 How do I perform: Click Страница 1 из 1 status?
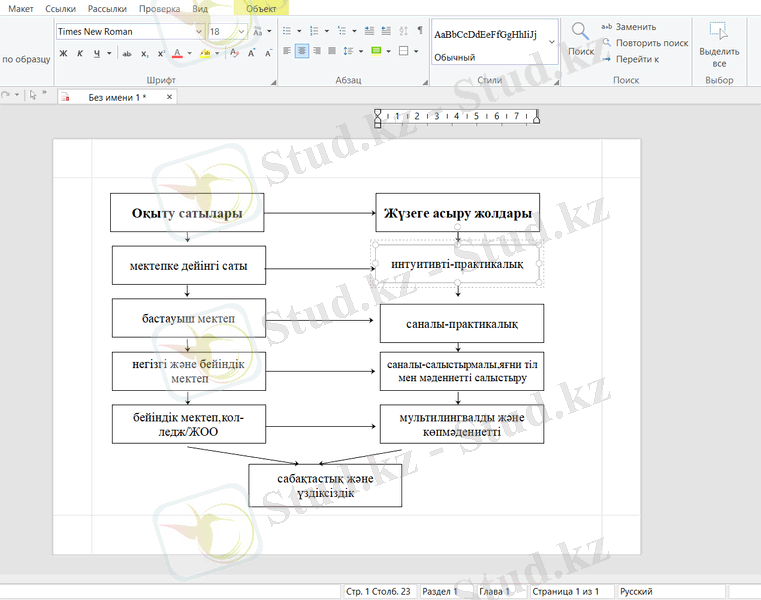[565, 591]
